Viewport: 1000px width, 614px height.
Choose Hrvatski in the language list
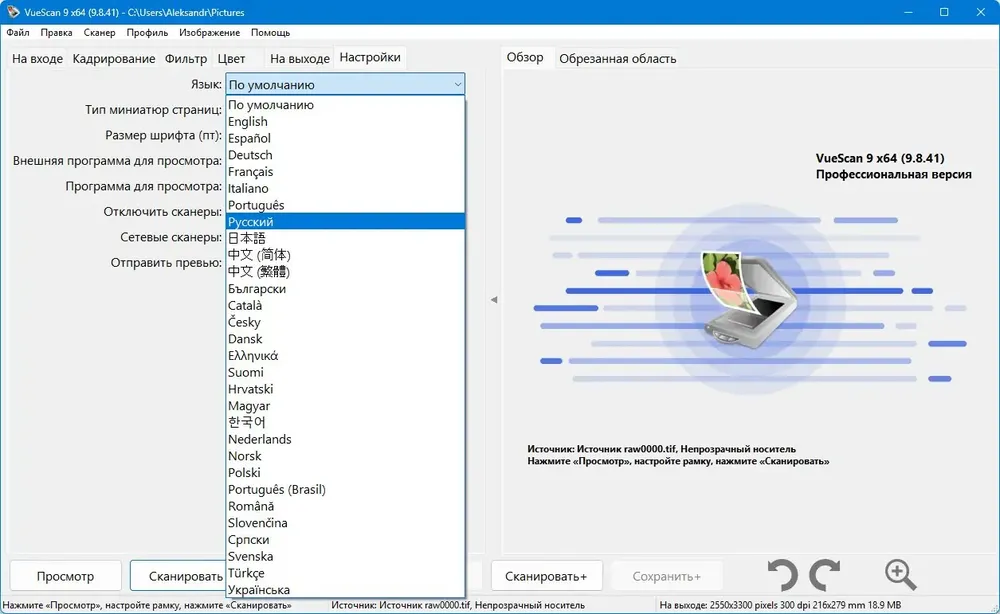(x=345, y=389)
